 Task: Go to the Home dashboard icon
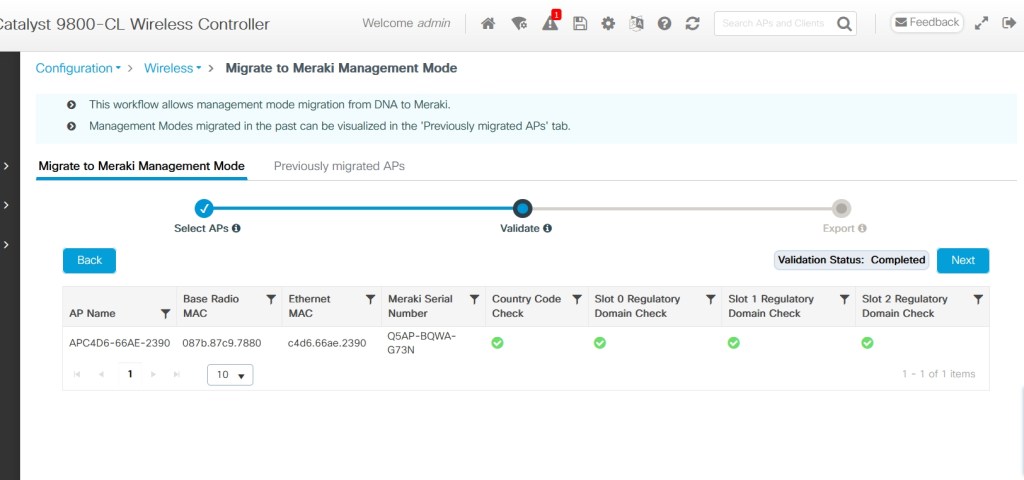(488, 23)
